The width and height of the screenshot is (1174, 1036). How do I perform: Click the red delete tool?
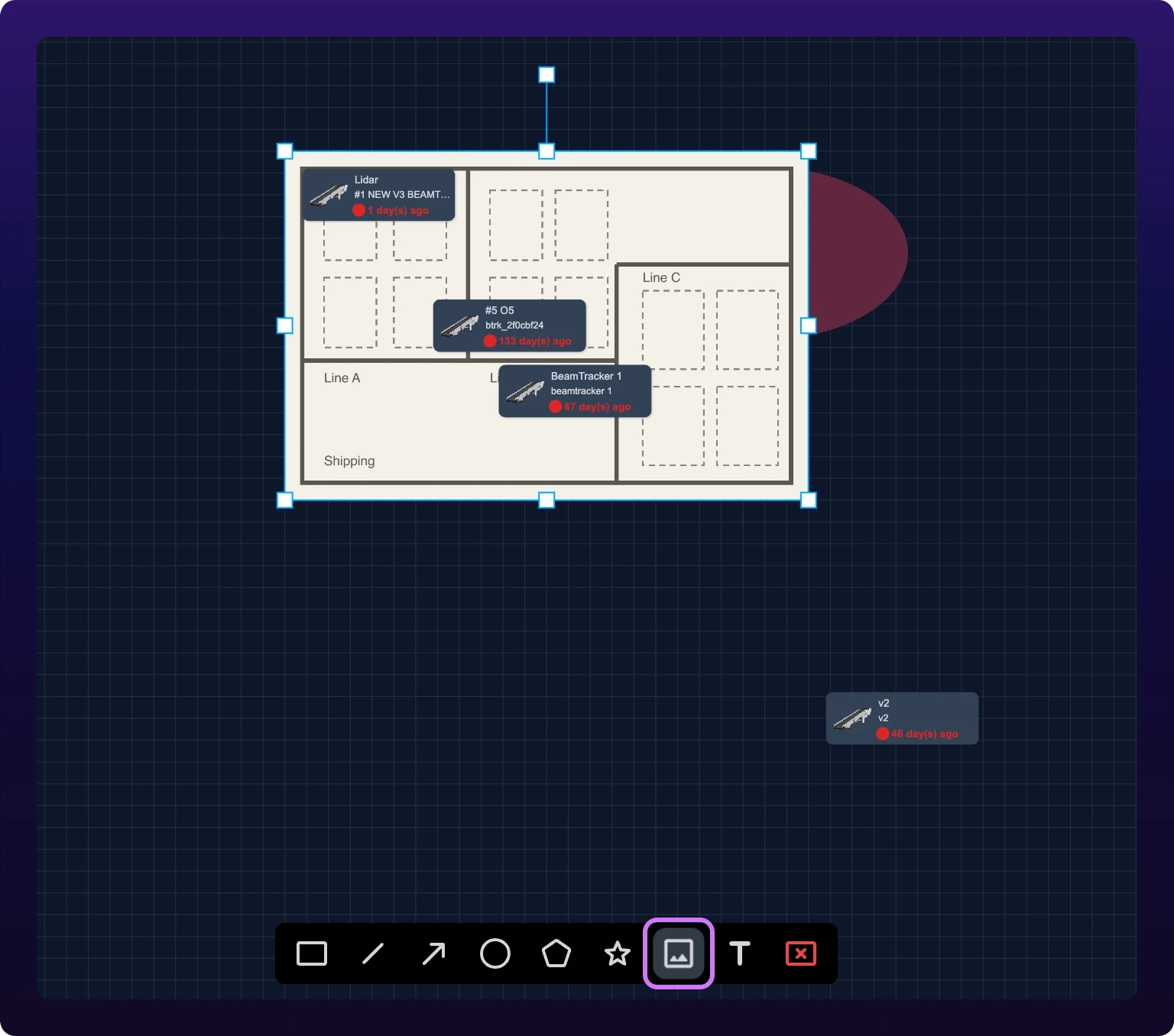pyautogui.click(x=801, y=953)
